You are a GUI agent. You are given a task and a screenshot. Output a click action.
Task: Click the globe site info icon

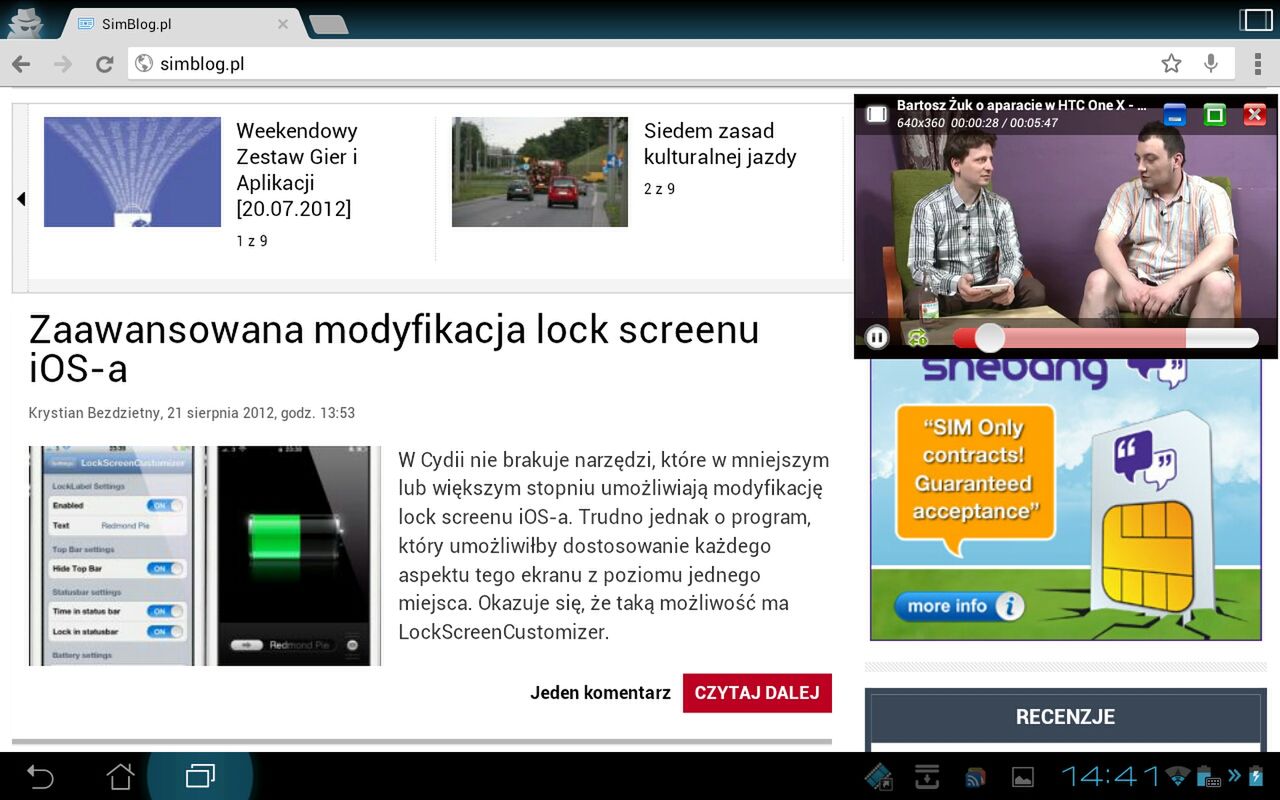click(144, 64)
